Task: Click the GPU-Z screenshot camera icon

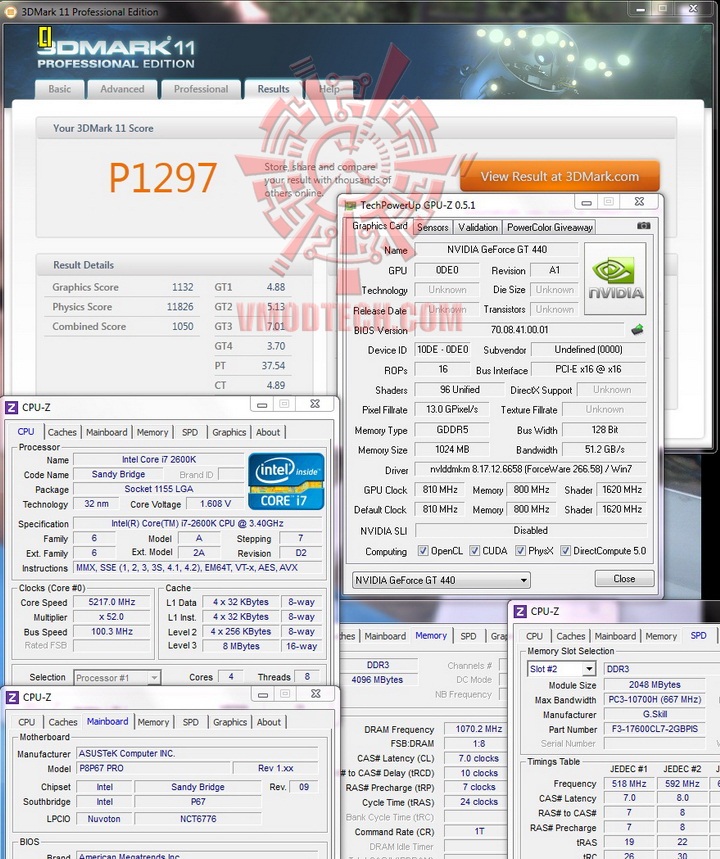Action: 643,226
